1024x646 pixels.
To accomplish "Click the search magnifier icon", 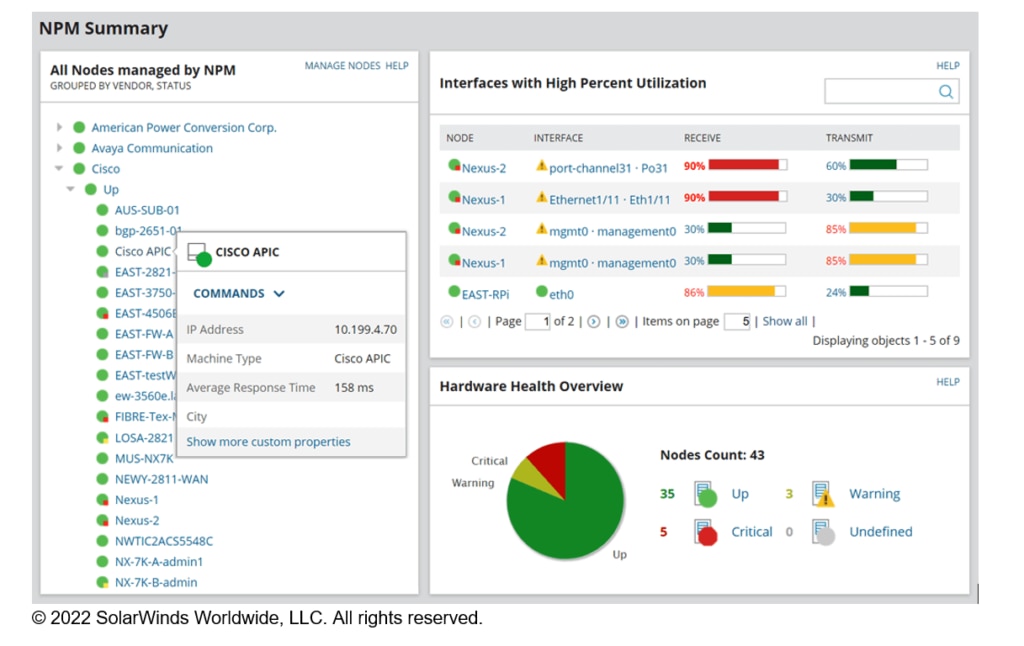I will pos(945,91).
